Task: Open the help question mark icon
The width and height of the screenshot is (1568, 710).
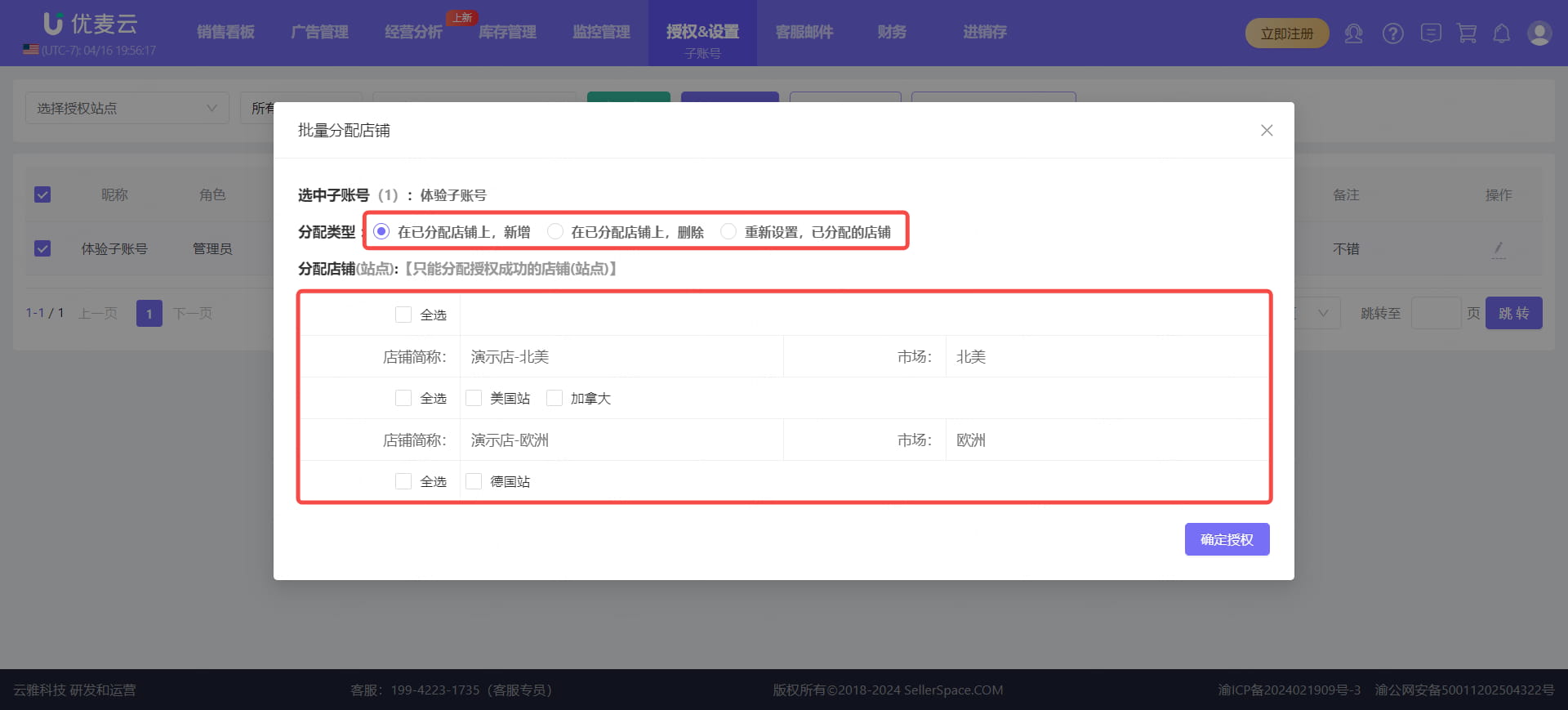Action: [x=1392, y=33]
